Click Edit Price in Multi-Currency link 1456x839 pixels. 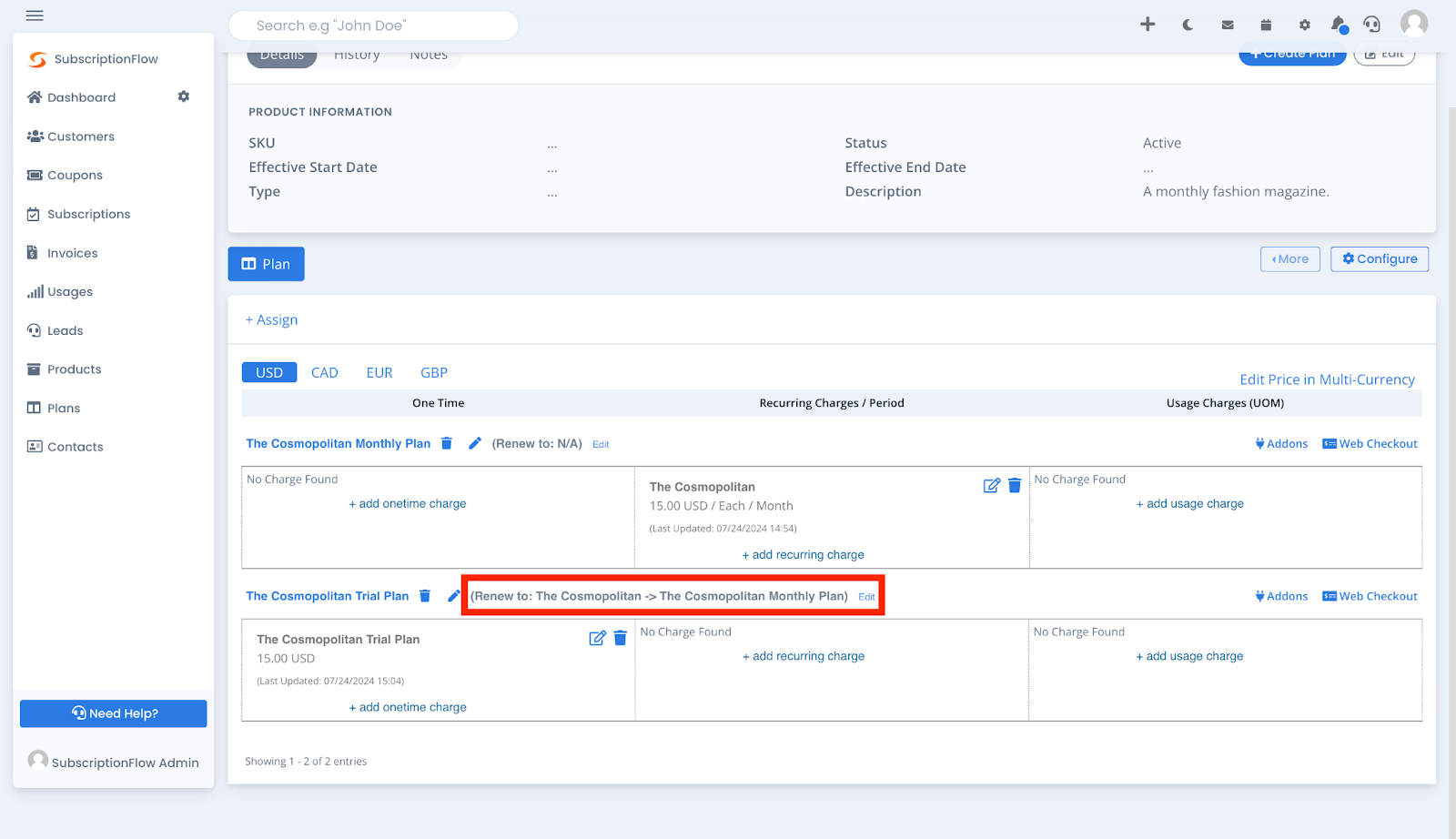(1328, 379)
